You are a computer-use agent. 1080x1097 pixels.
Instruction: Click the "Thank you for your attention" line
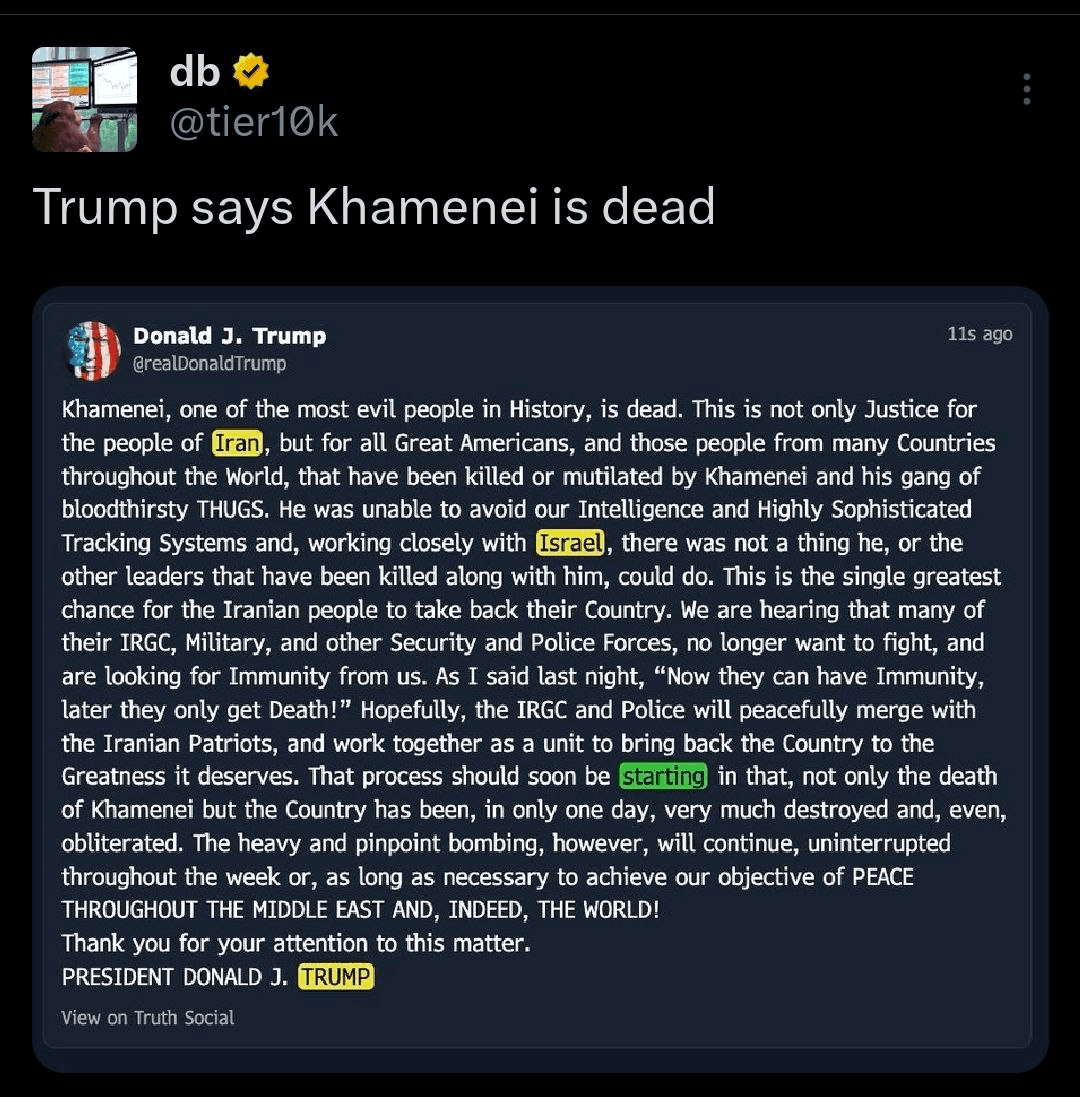click(296, 943)
